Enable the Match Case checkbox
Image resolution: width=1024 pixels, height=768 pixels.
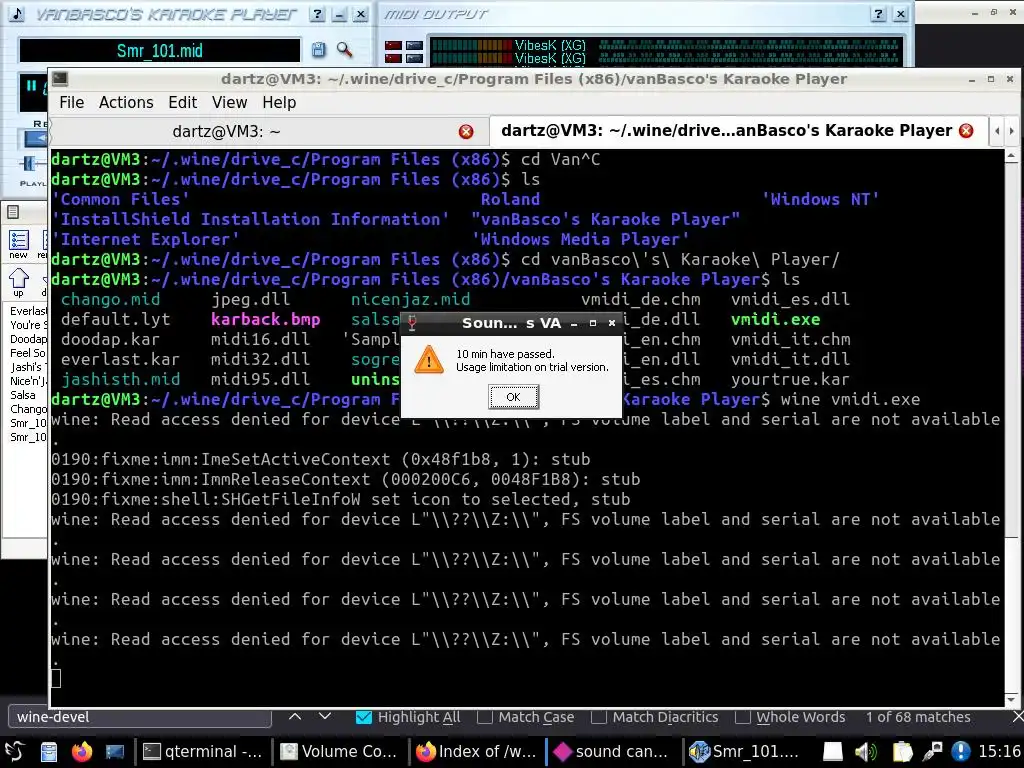coord(485,717)
